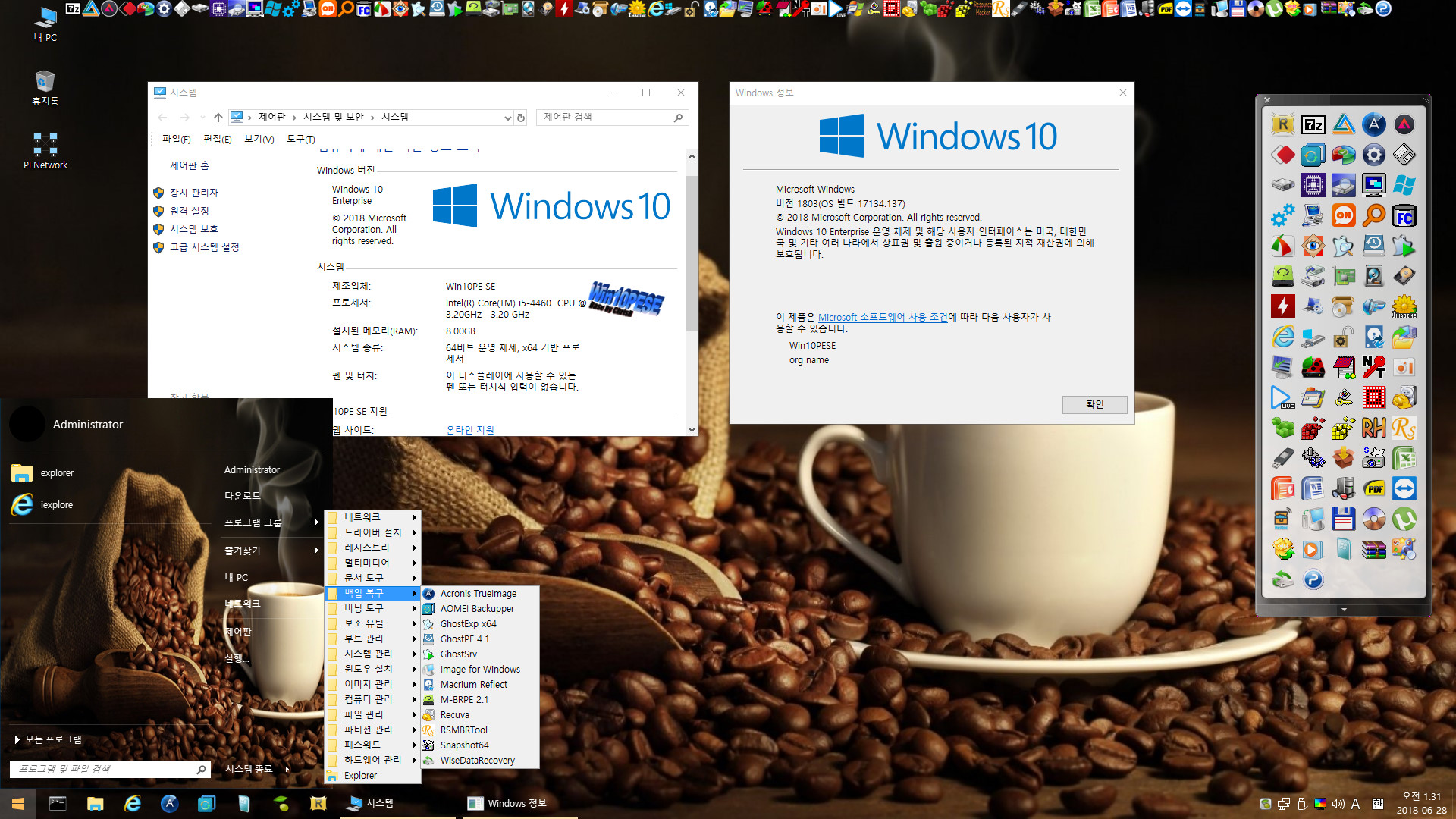Launch PowerPoint from the launcher panel
1456x819 pixels.
(1282, 488)
